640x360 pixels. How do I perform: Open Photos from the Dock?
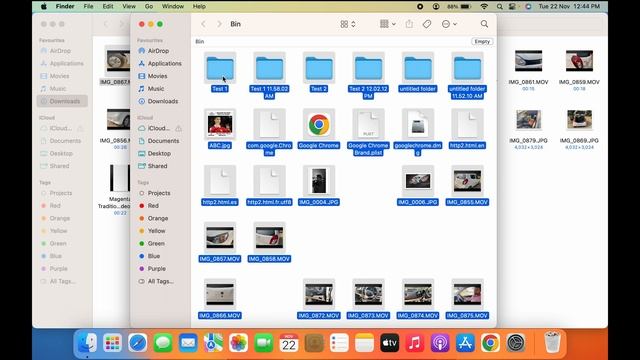238,343
